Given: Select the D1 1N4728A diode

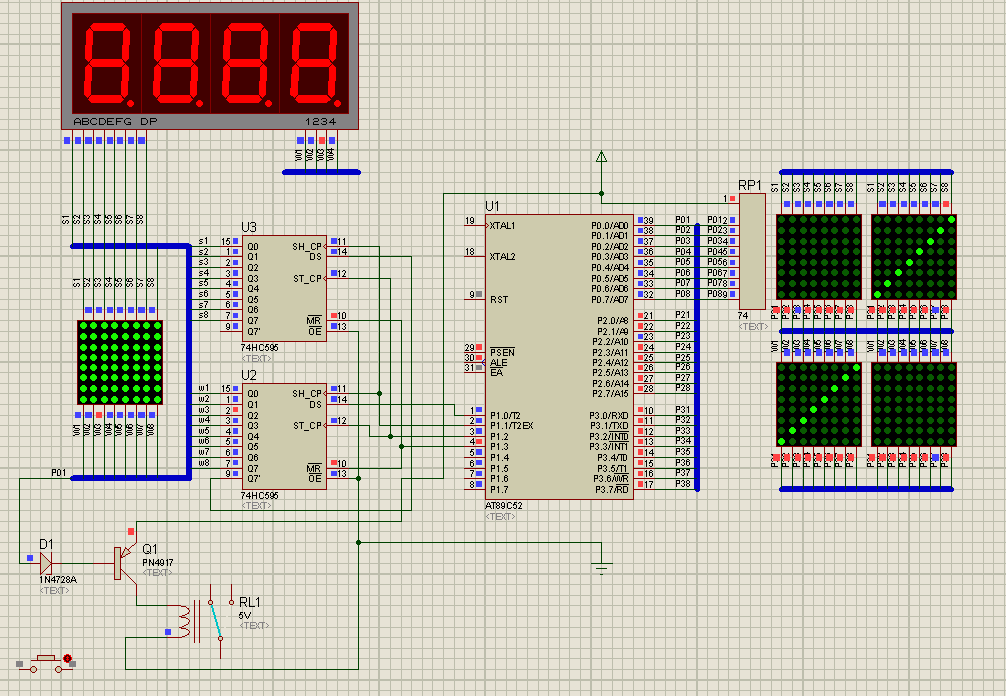Looking at the screenshot, I should [46, 564].
